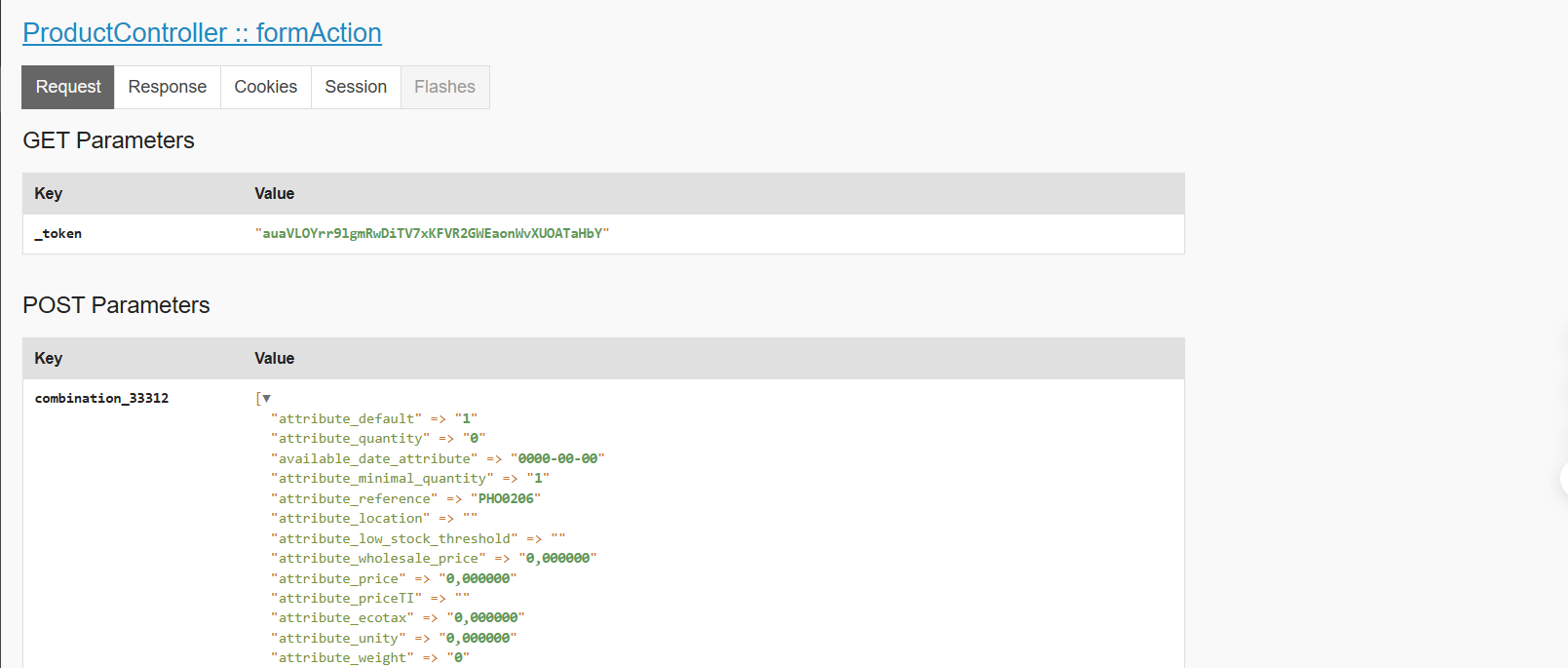Screen dimensions: 1568x668
Task: Open the Flashes tab
Action: pos(444,87)
